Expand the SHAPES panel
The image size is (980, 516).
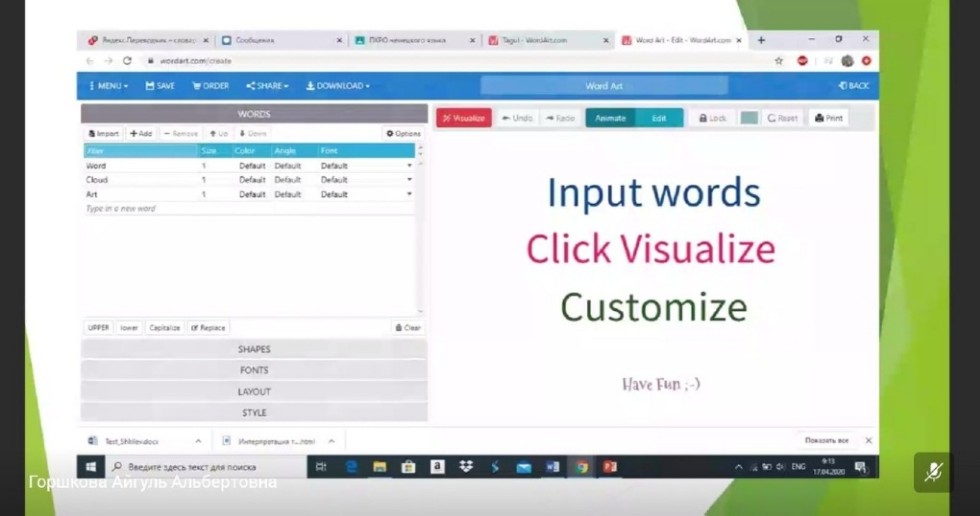254,349
